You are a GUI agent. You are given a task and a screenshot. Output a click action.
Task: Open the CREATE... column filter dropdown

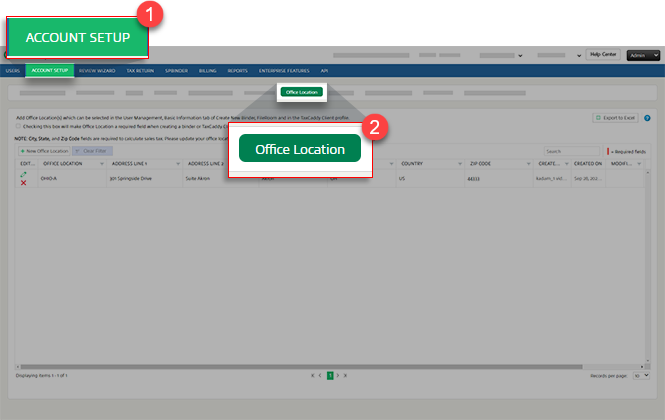tap(567, 164)
